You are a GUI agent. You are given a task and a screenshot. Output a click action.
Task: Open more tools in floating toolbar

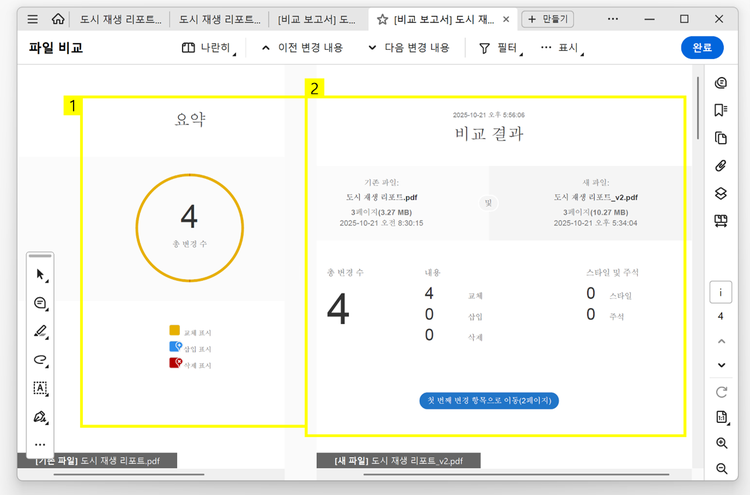[40, 445]
